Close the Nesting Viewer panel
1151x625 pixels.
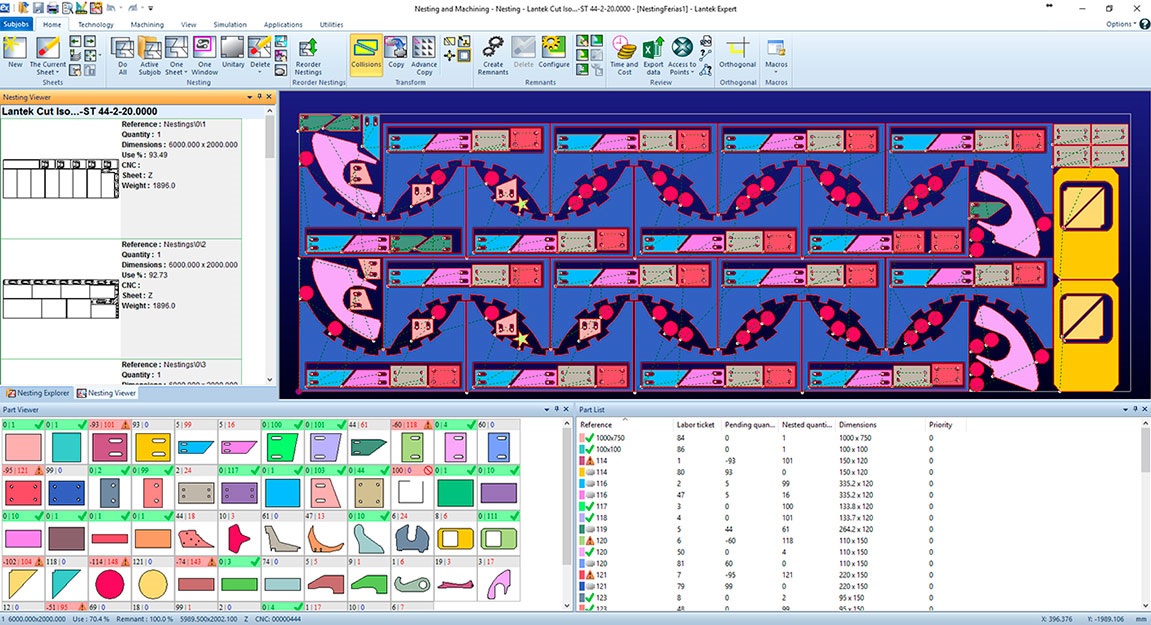coord(269,97)
